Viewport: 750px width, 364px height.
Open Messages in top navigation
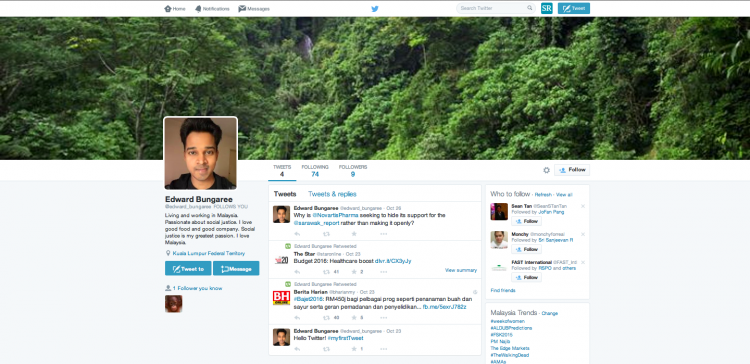pyautogui.click(x=254, y=9)
